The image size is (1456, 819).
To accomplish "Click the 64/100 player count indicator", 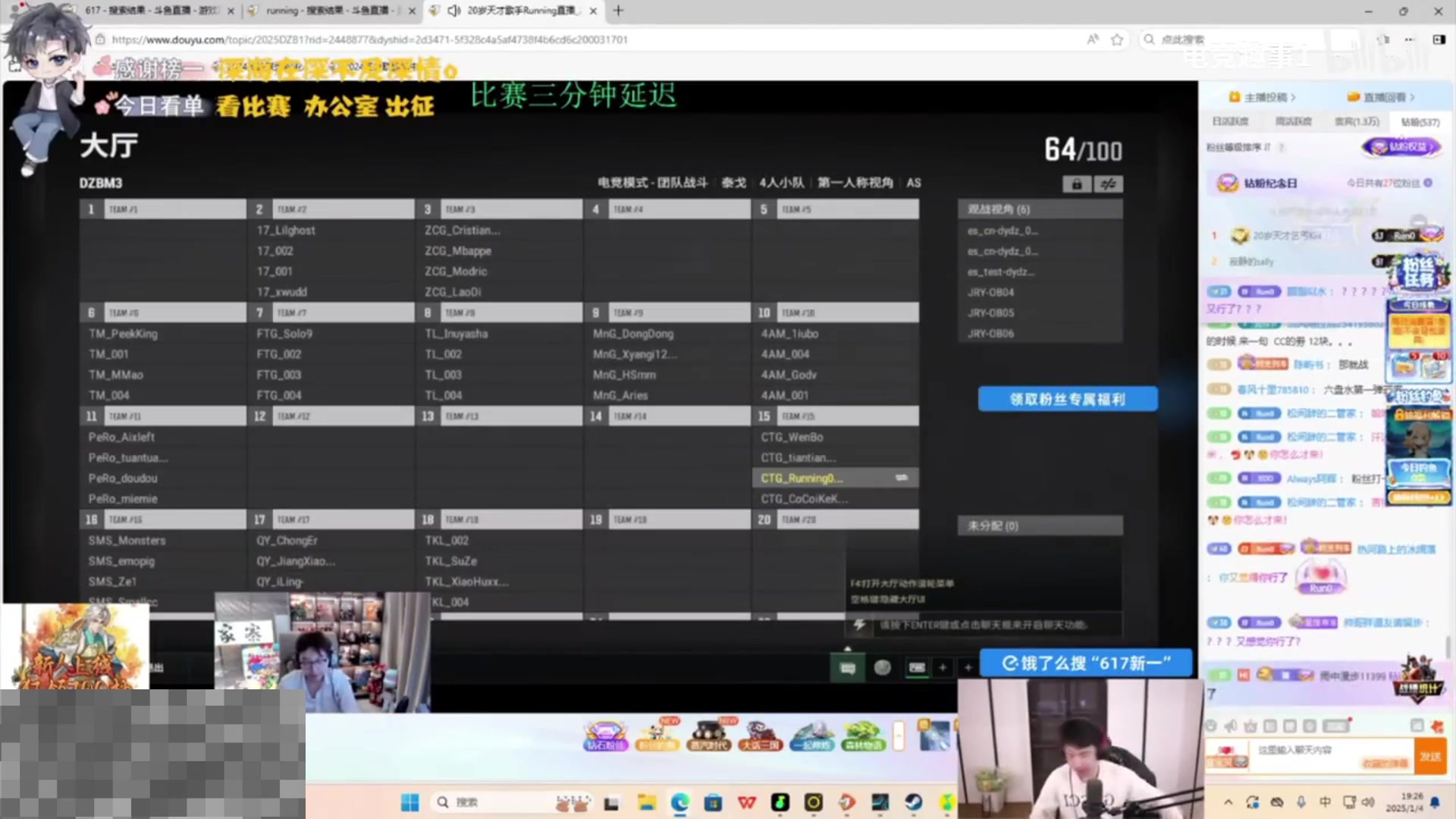I will click(1083, 150).
